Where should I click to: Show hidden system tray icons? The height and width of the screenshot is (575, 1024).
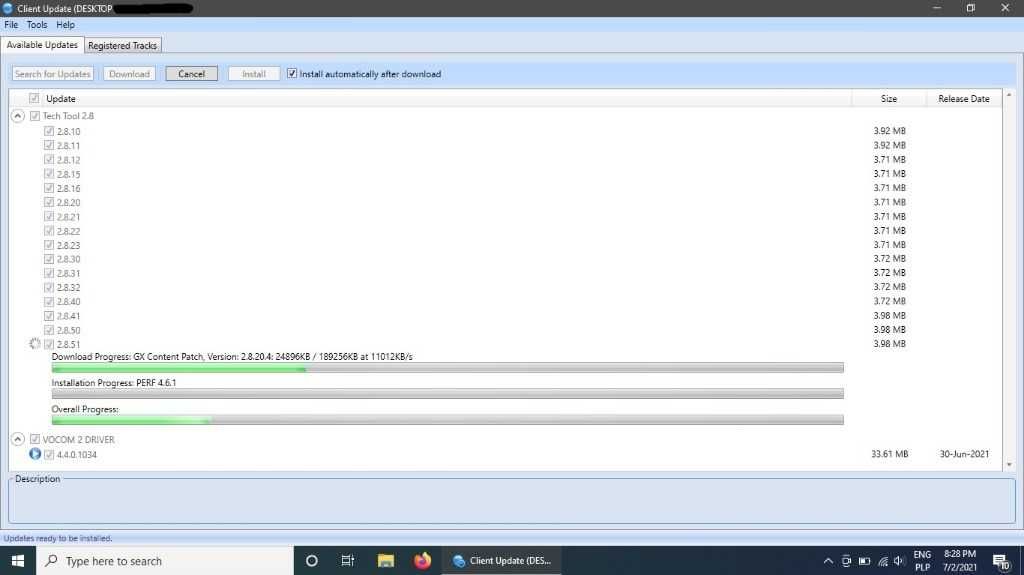(828, 561)
